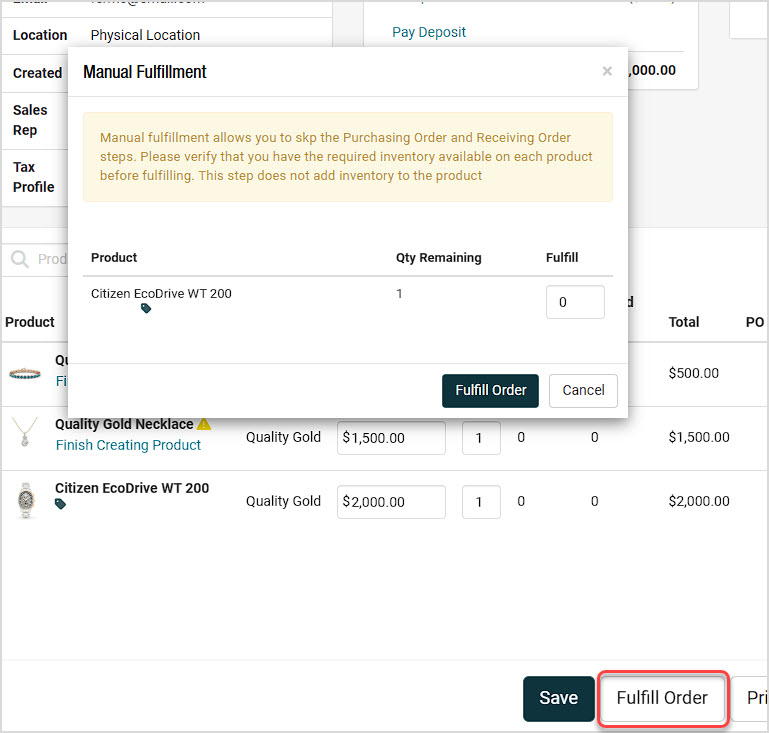Screen dimensions: 769x733
Task: Click the yellow manual fulfillment warning notice
Action: pyautogui.click(x=348, y=157)
